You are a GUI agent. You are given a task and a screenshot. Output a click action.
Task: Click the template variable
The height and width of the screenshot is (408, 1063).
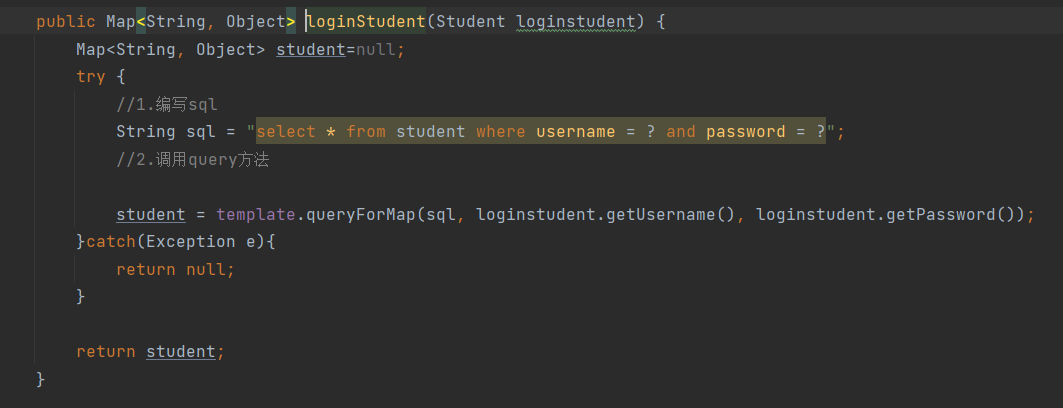tap(255, 214)
